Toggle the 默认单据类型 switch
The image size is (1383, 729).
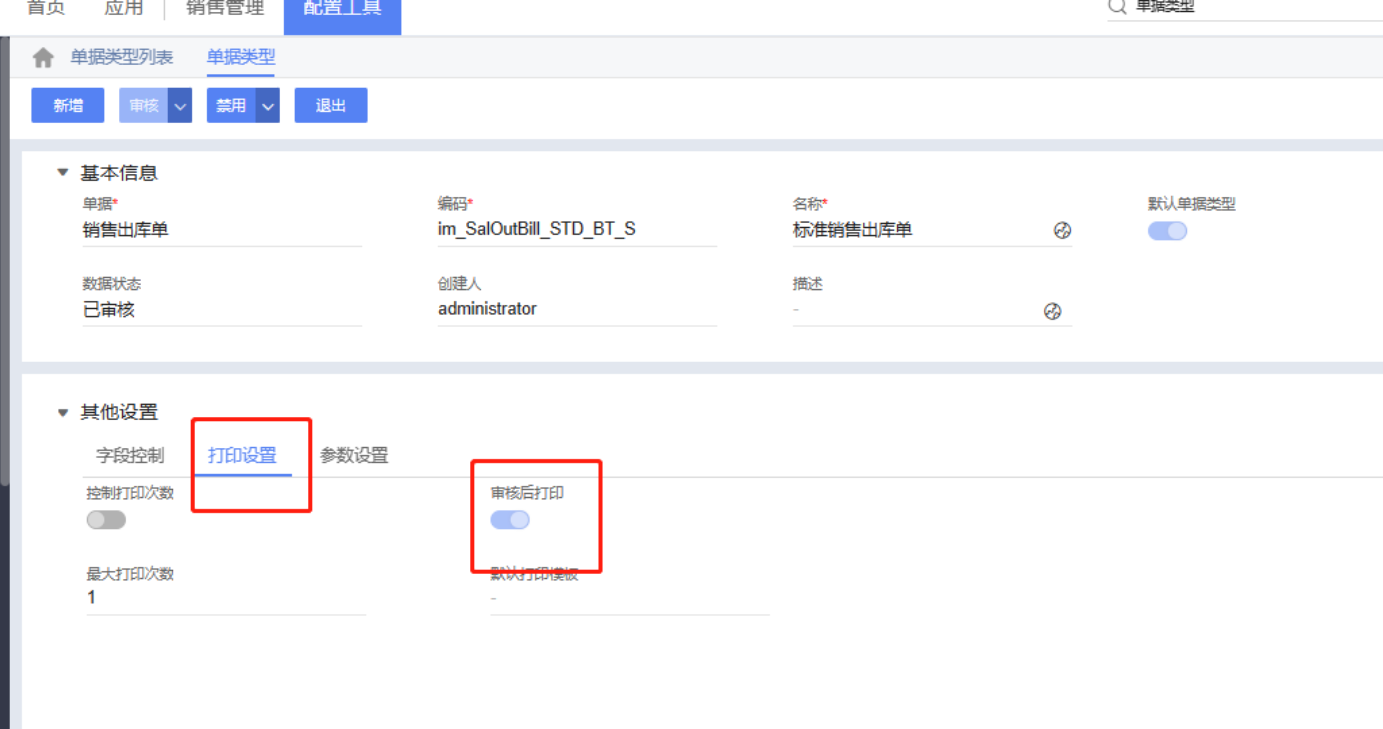1167,231
